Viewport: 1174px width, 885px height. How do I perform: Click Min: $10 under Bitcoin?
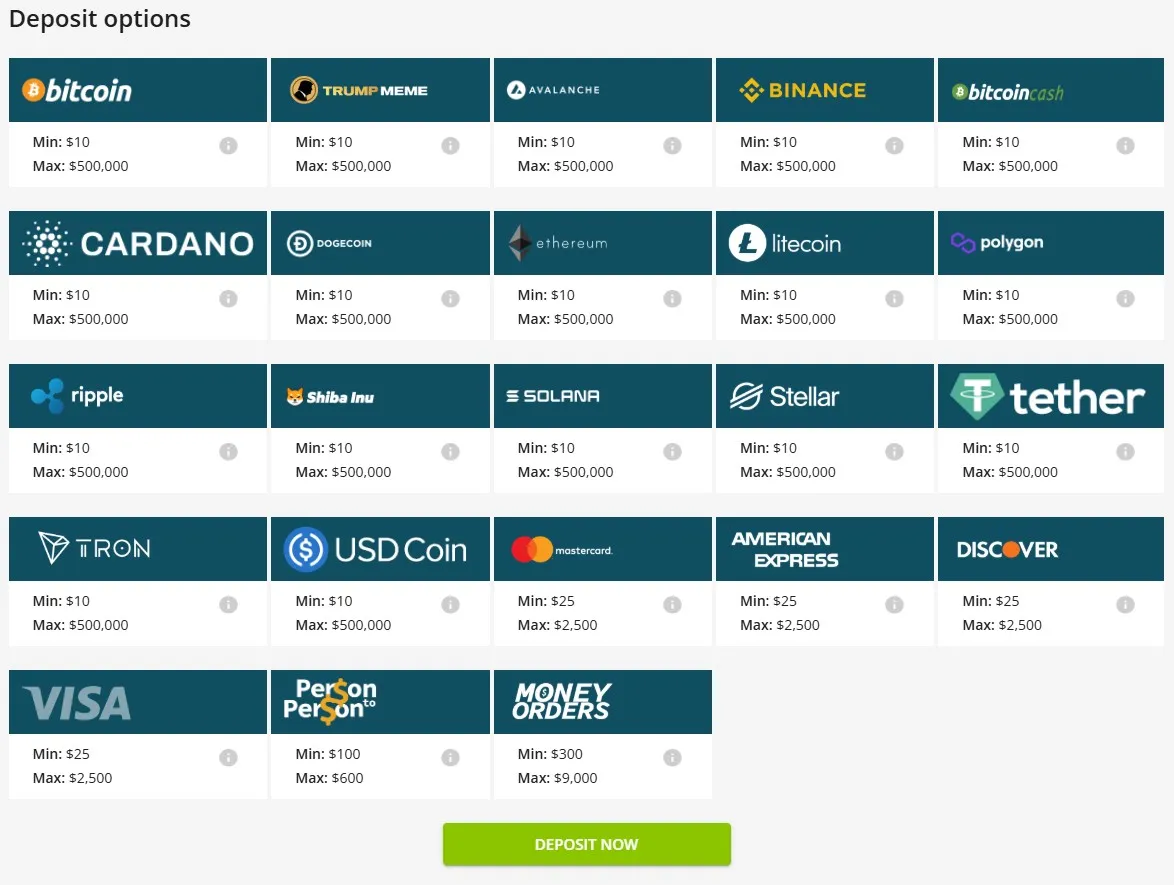click(61, 142)
